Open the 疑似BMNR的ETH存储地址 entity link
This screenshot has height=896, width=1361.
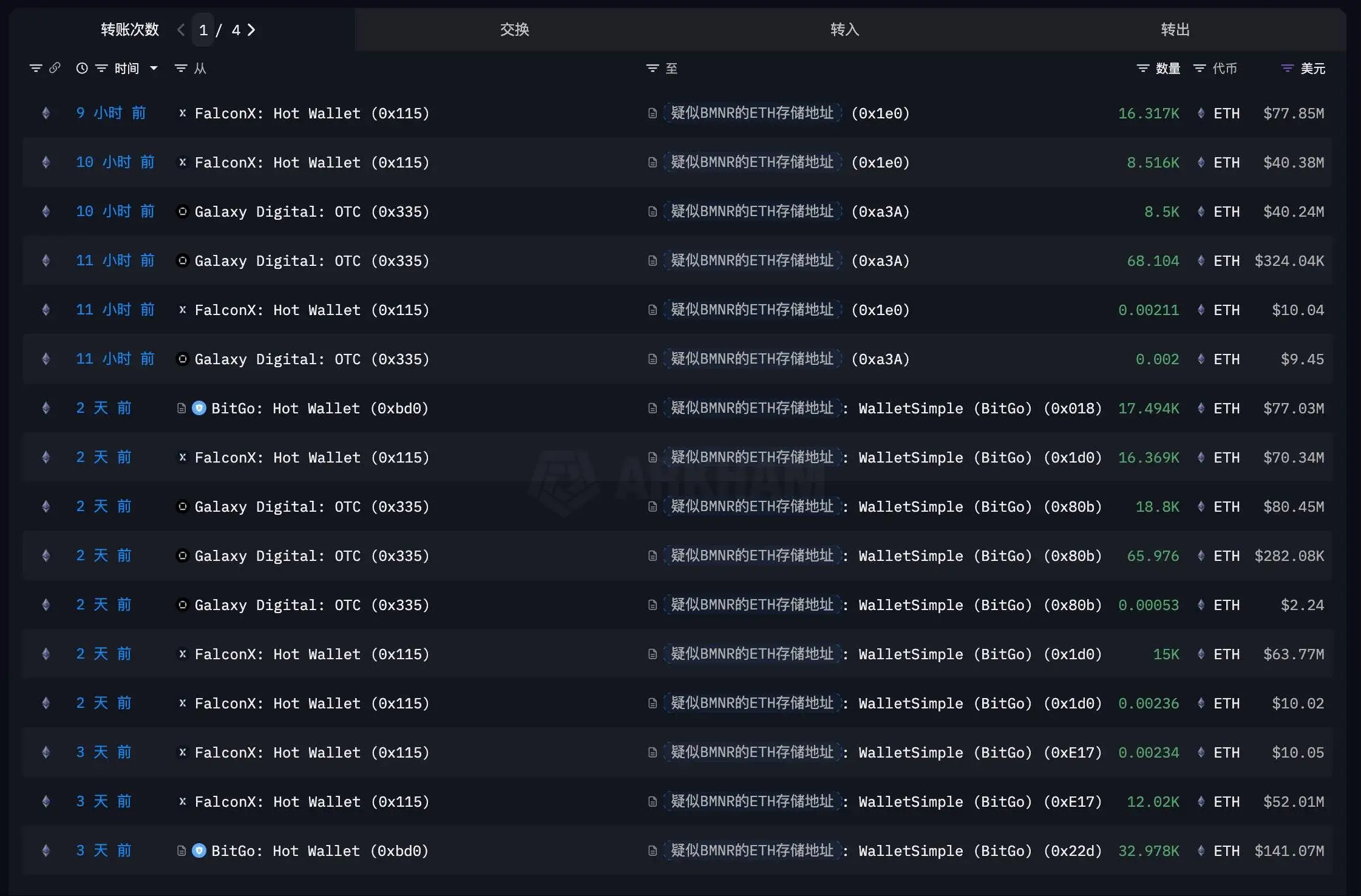[753, 113]
